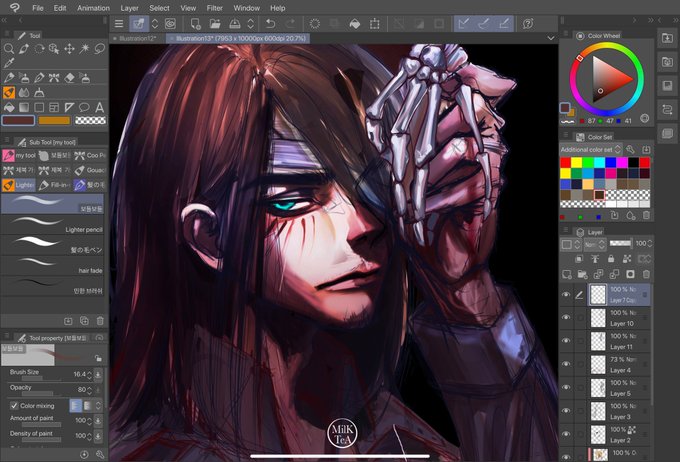This screenshot has height=462, width=680.
Task: Select the transparent color swatch in Tool palette
Action: coord(90,121)
